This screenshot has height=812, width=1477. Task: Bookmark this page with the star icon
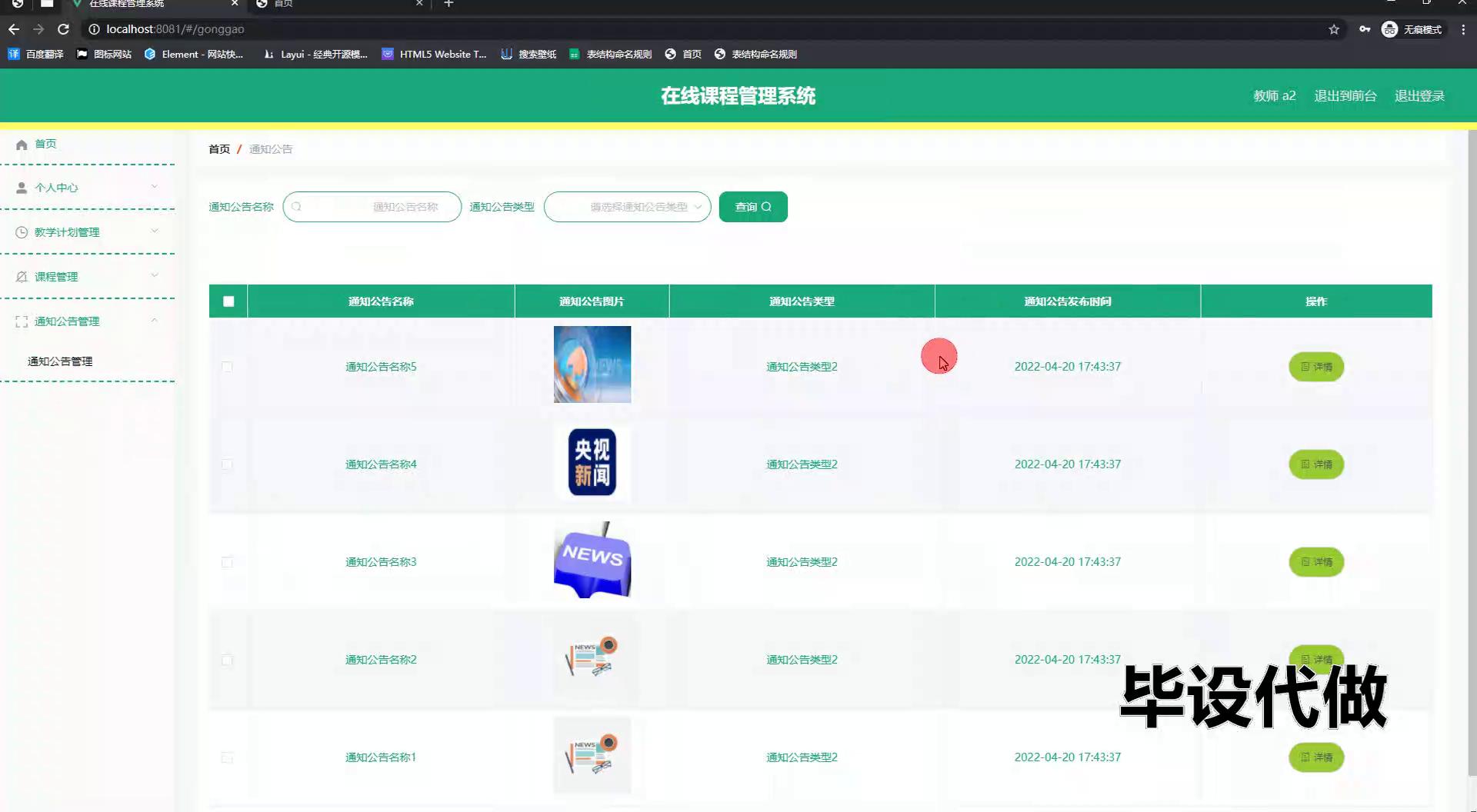1334,29
